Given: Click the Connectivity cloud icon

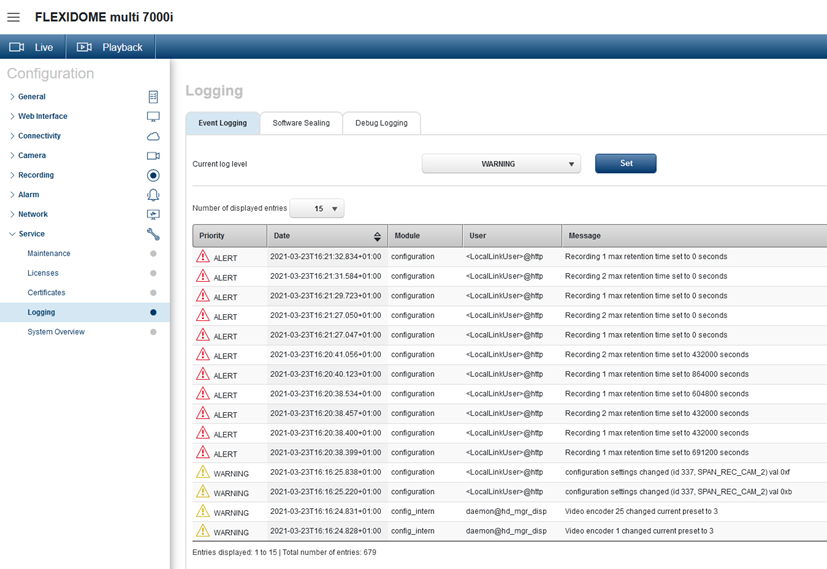Looking at the screenshot, I should 153,136.
